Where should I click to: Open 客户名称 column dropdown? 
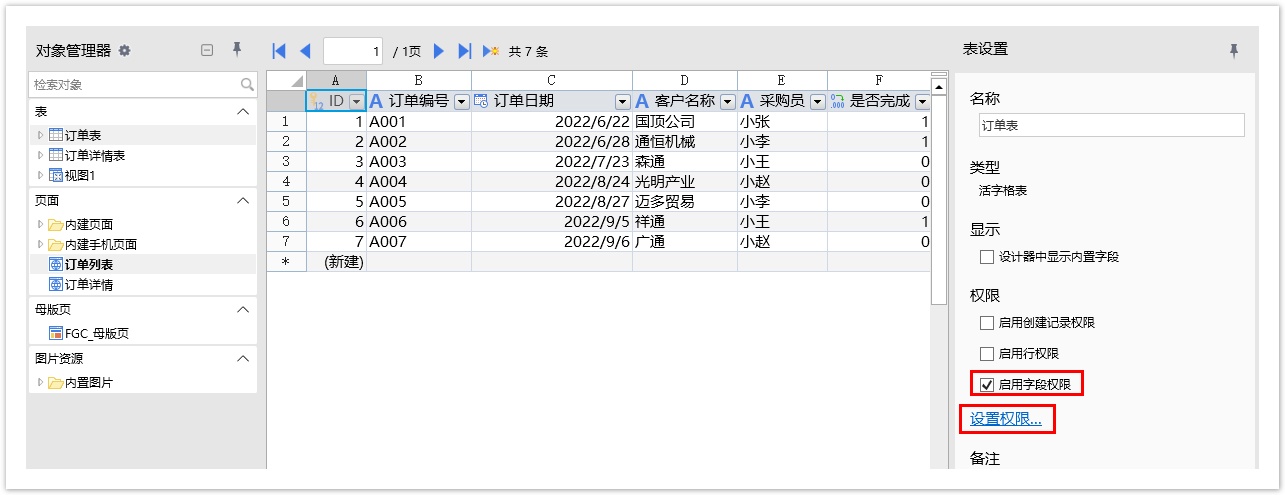(x=727, y=101)
